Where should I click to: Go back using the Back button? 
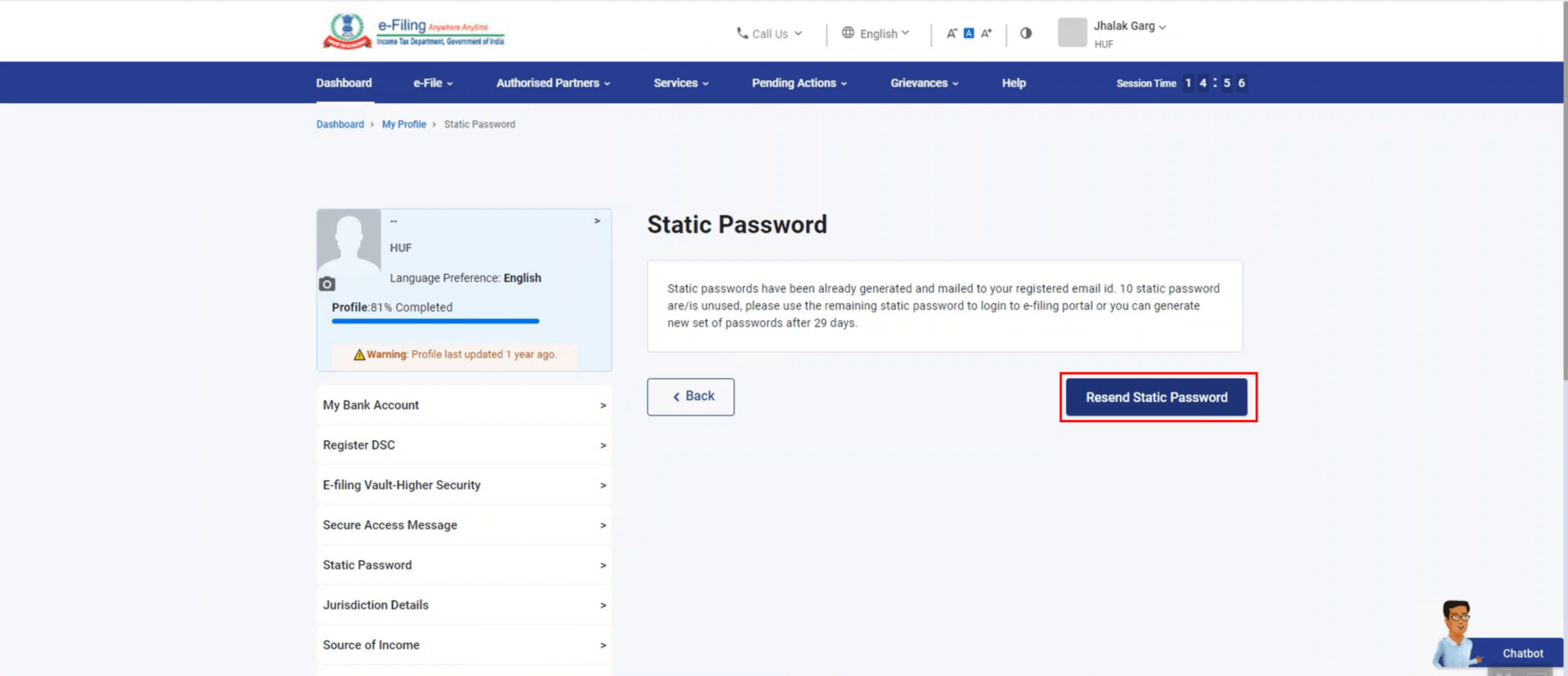pyautogui.click(x=691, y=397)
